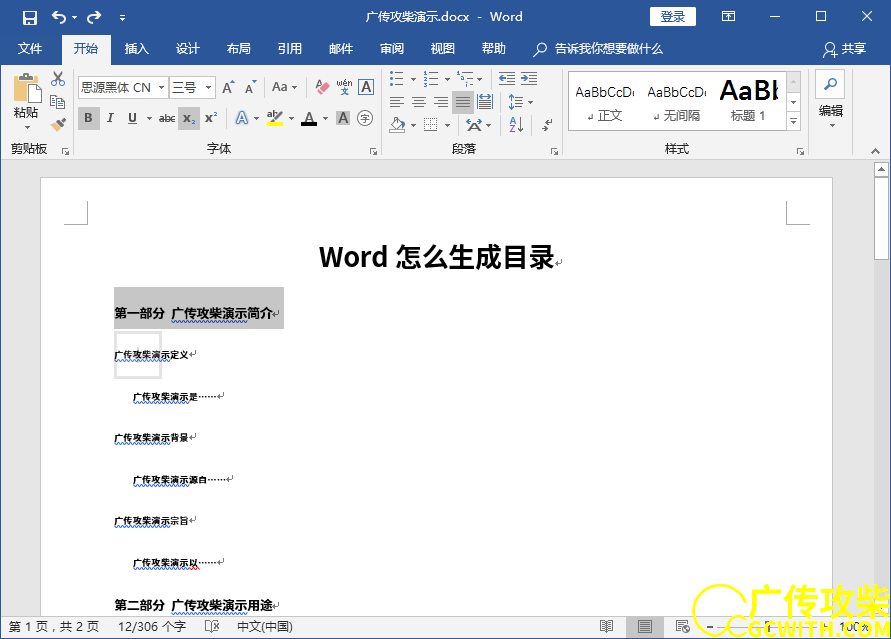Increase paragraph indent
The width and height of the screenshot is (891, 639).
point(529,78)
